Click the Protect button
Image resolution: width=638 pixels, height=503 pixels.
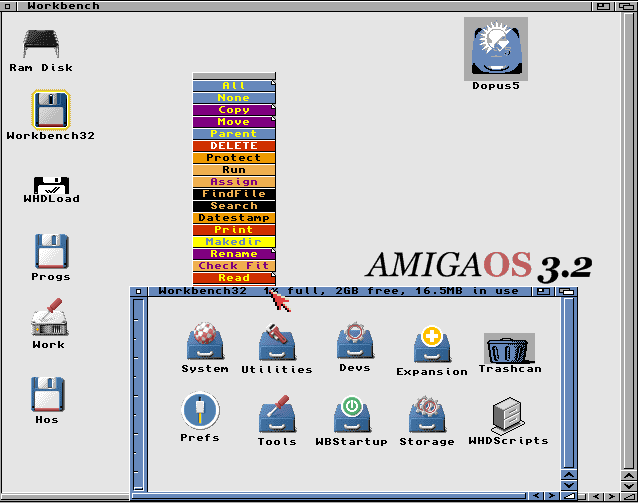point(234,158)
